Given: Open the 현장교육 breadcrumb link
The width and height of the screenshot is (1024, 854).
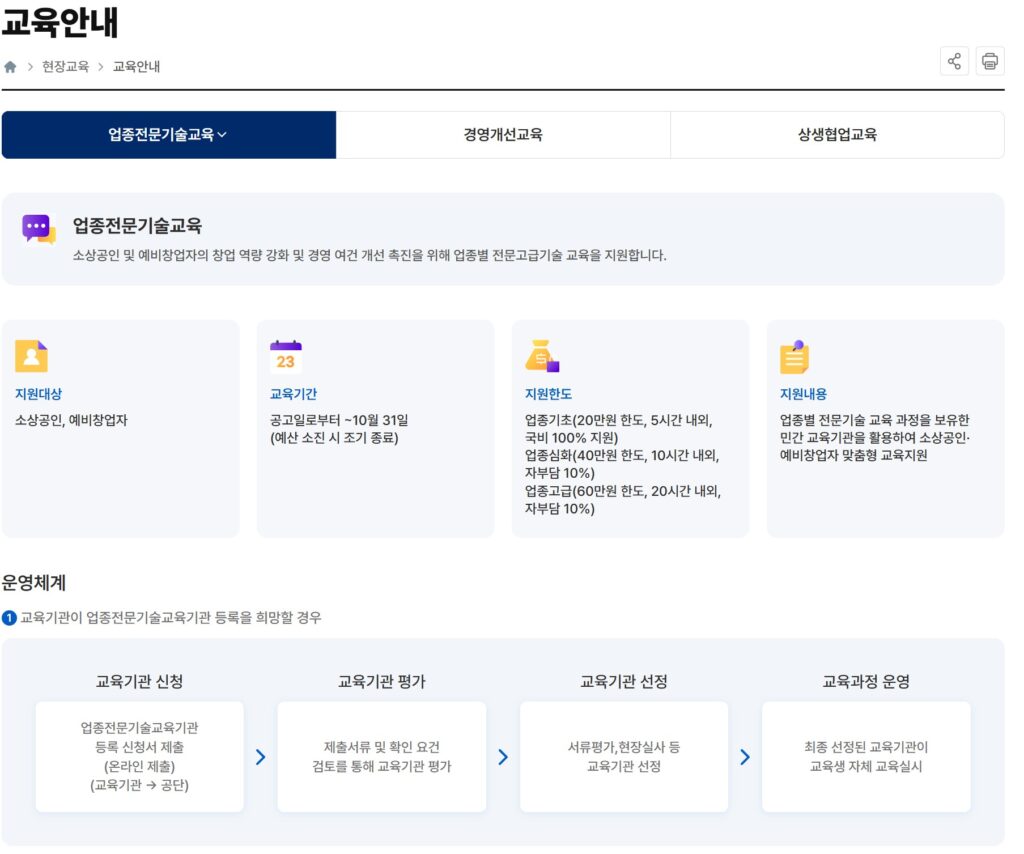Looking at the screenshot, I should coord(65,67).
